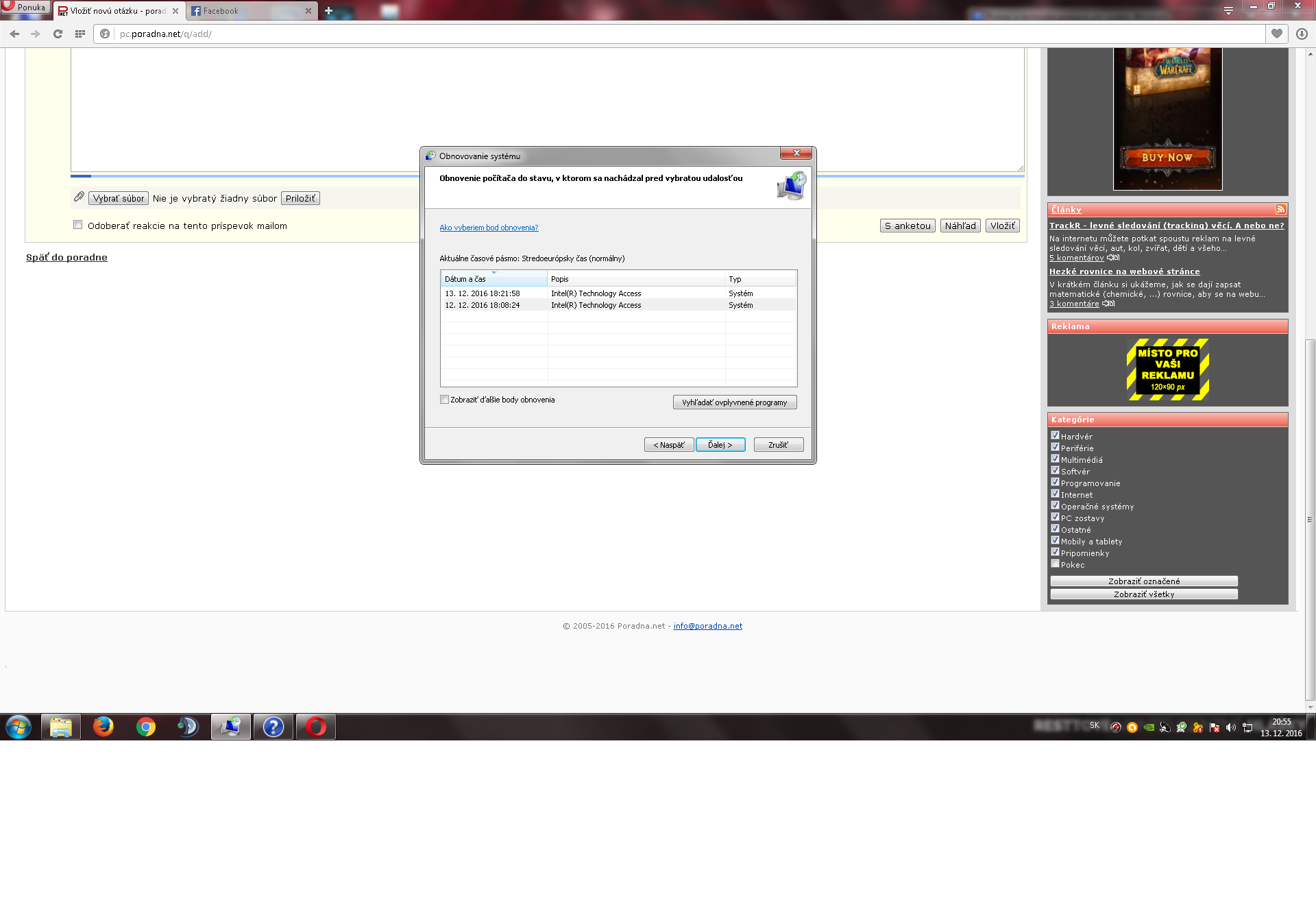Launch Firefox from the taskbar

(103, 727)
